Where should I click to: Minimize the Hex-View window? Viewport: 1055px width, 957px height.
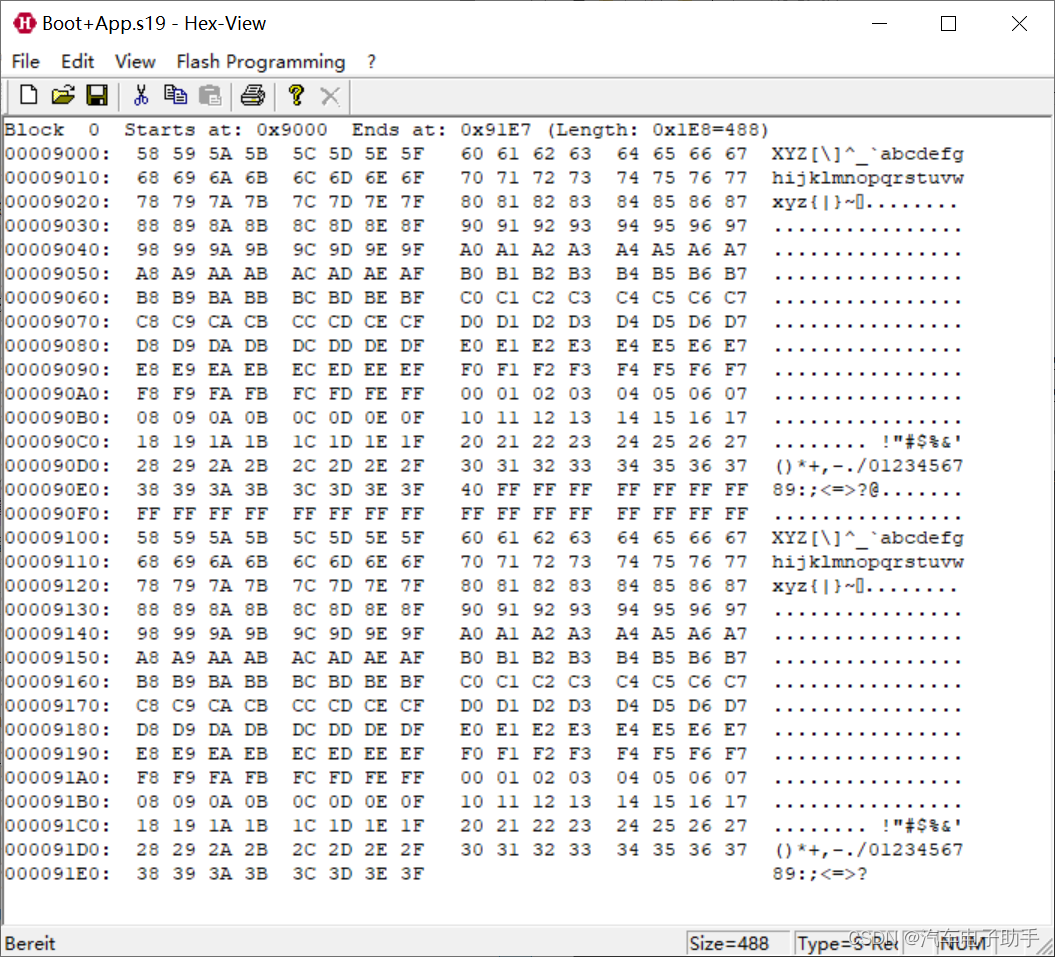pyautogui.click(x=879, y=24)
